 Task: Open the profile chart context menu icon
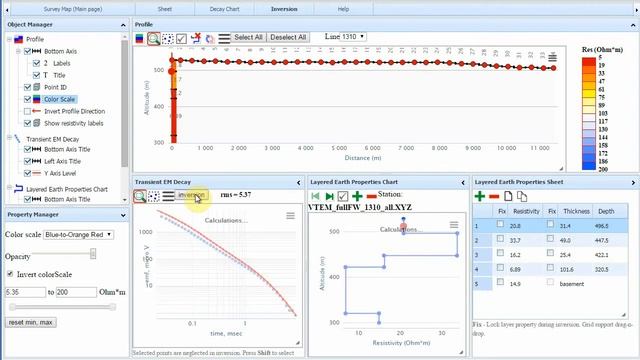coord(553,58)
